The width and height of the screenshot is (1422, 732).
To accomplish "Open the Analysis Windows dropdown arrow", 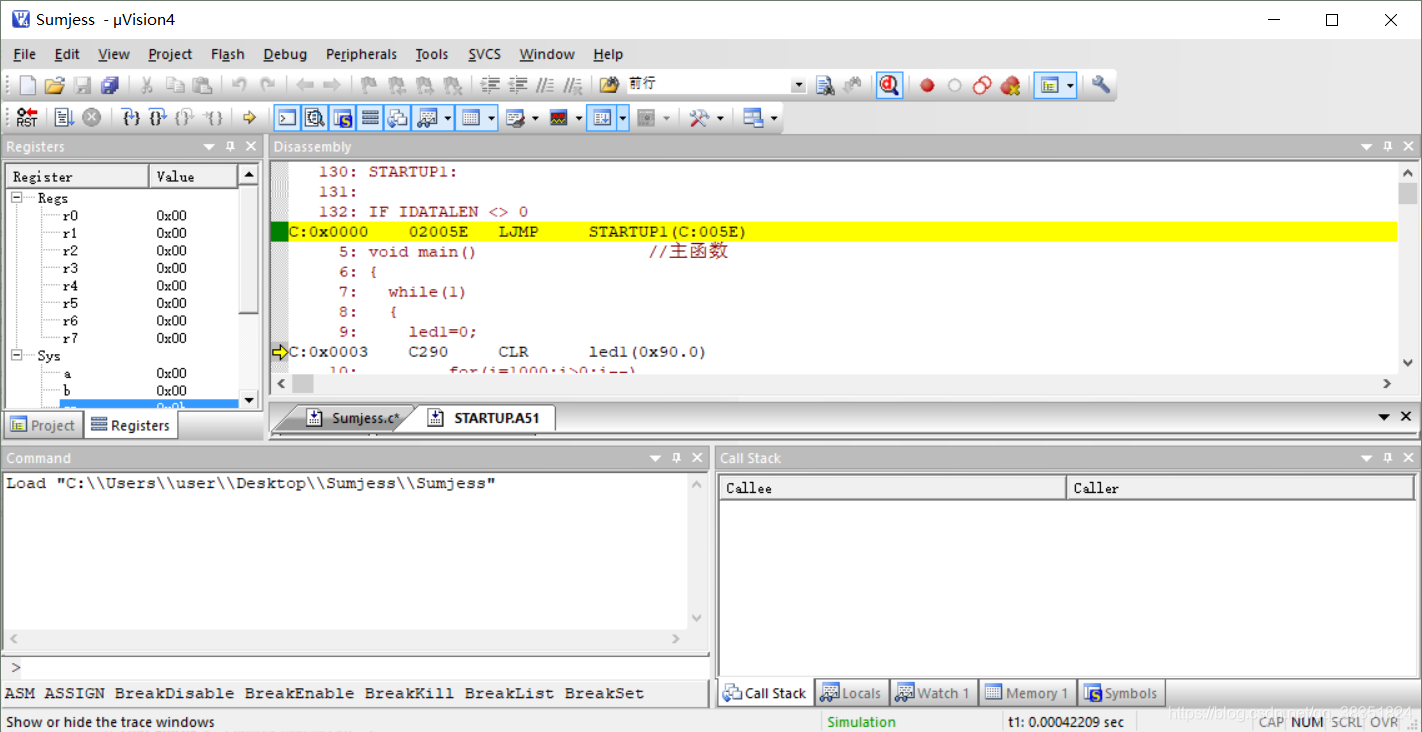I will (x=578, y=118).
